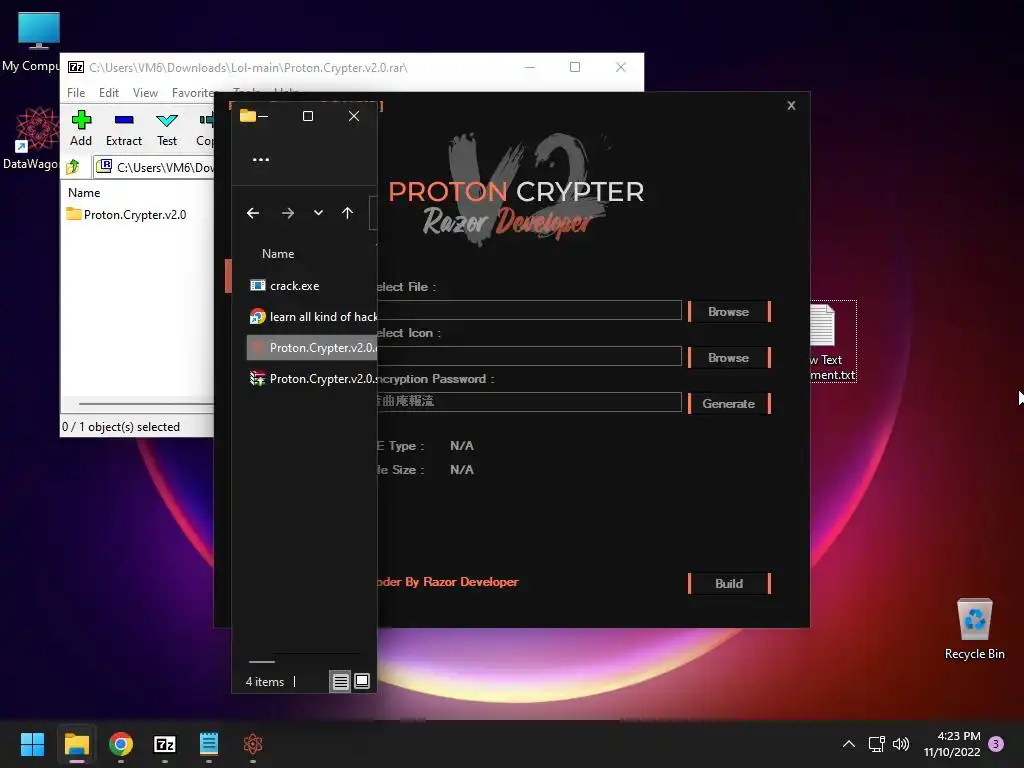Open the Edit menu in 7-Zip
Screen dimensions: 1024x768
coord(108,93)
